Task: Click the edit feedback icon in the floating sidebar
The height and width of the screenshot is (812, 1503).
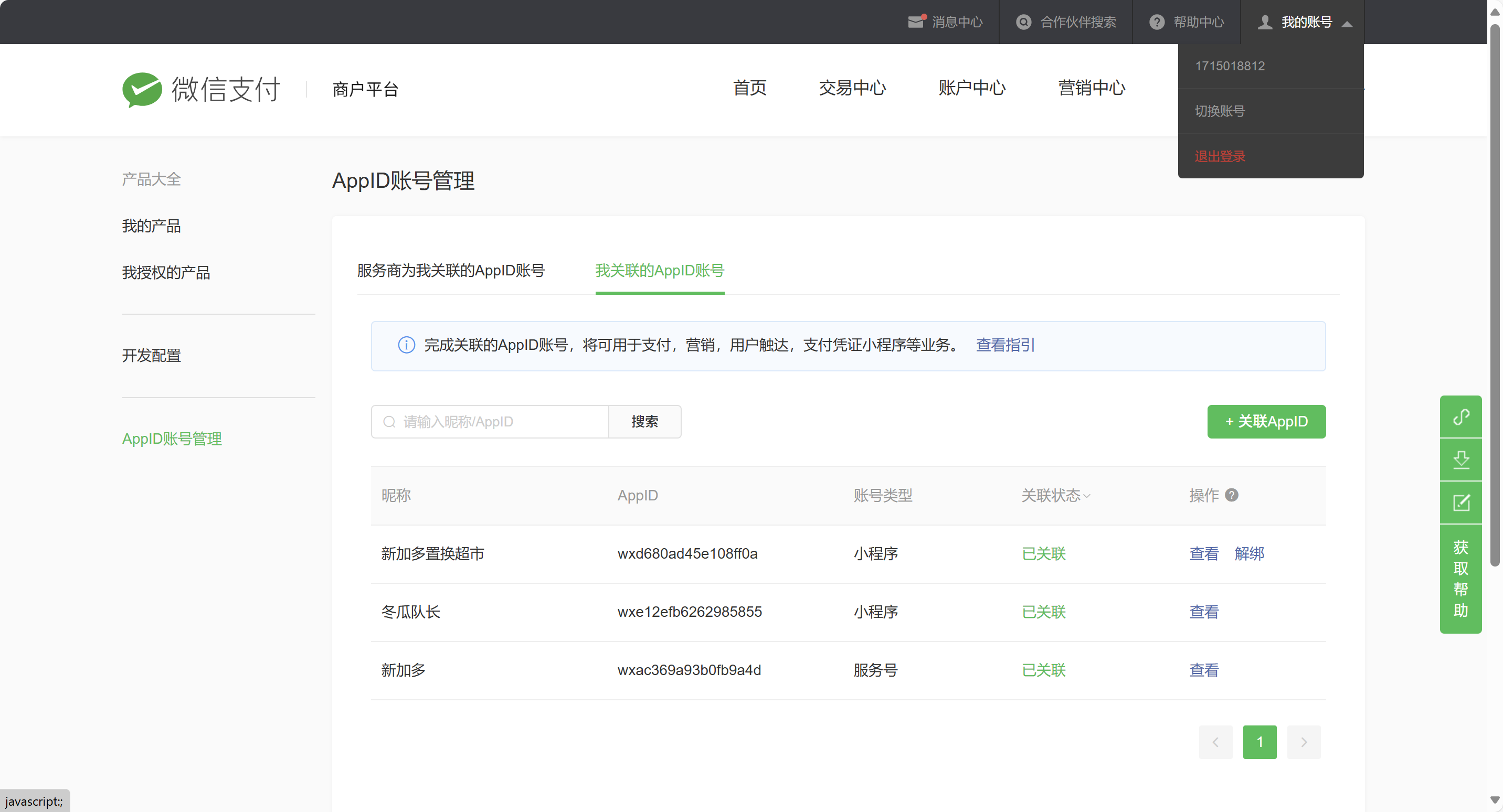Action: (1460, 503)
